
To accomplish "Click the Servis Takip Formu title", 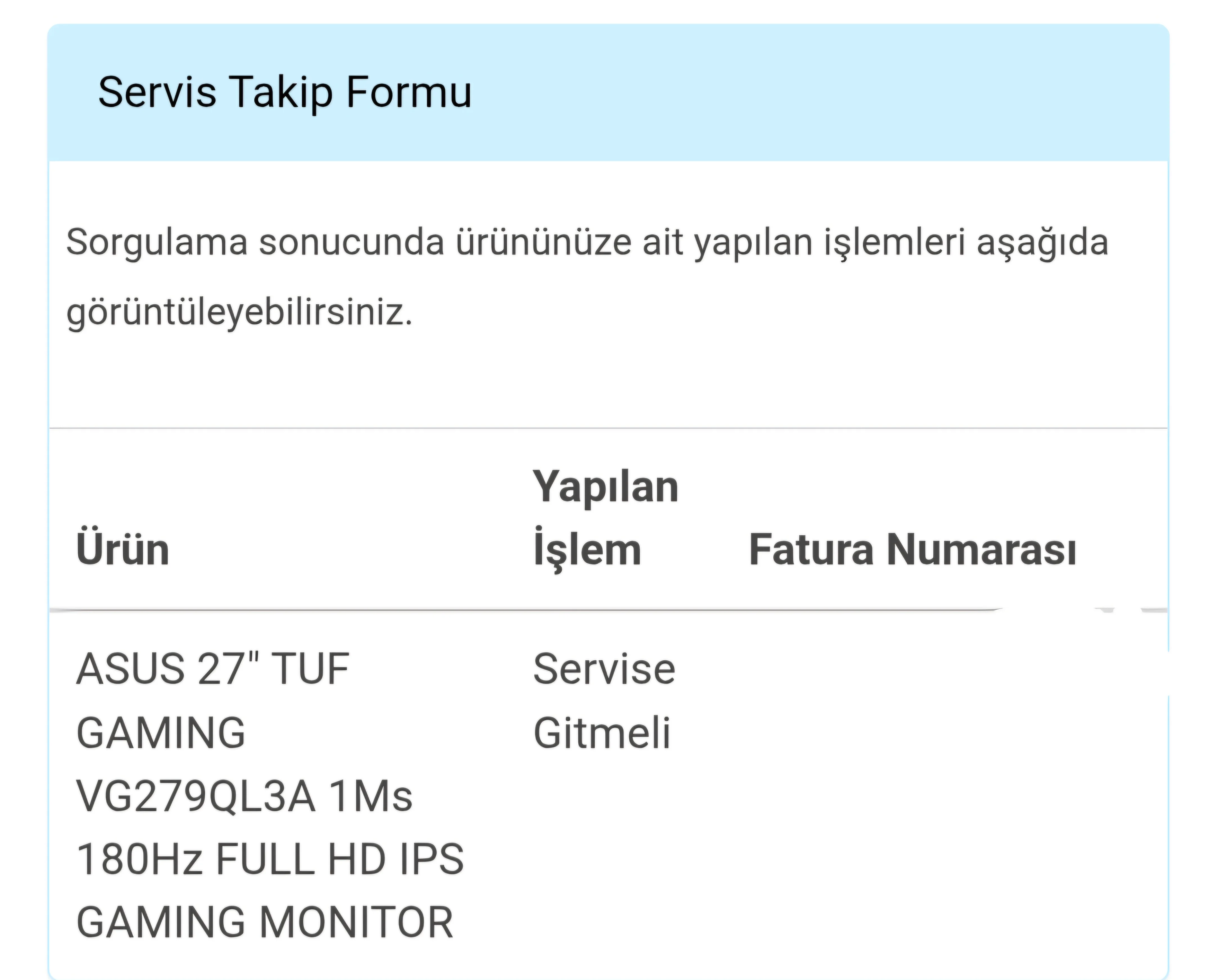I will tap(285, 92).
